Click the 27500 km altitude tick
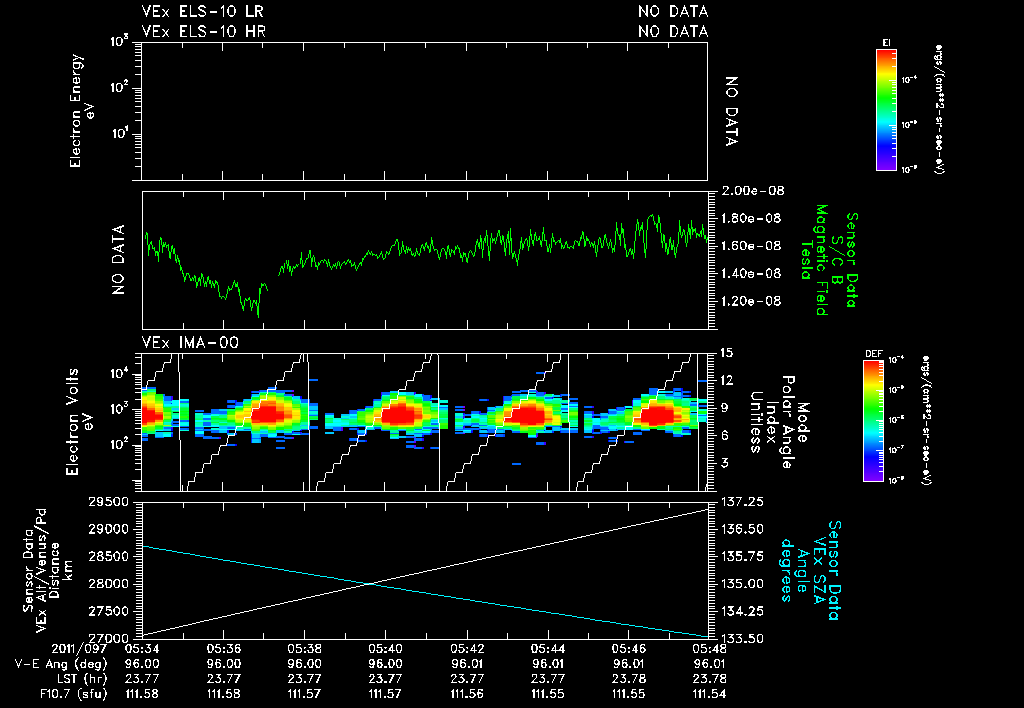Viewport: 1024px width, 708px height. click(108, 611)
